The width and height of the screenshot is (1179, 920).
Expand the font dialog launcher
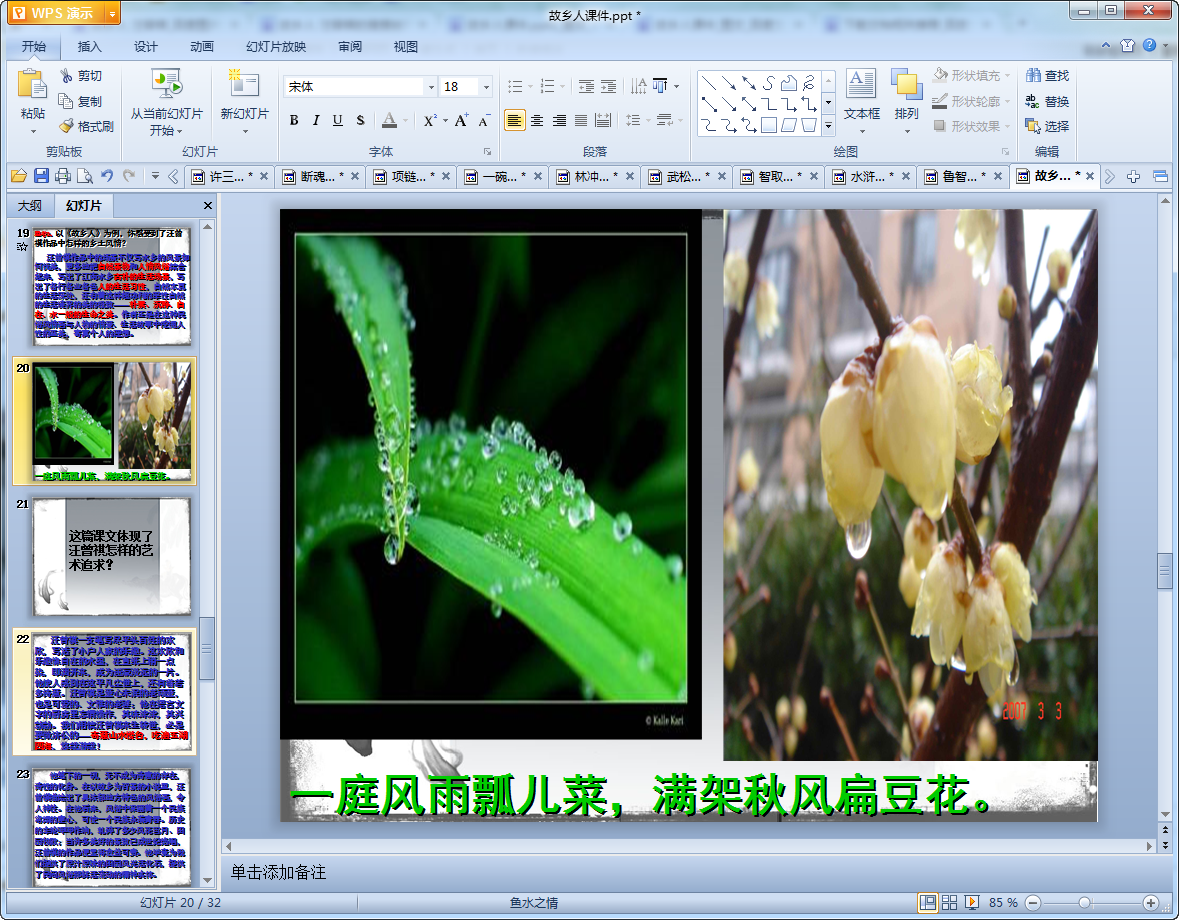487,151
